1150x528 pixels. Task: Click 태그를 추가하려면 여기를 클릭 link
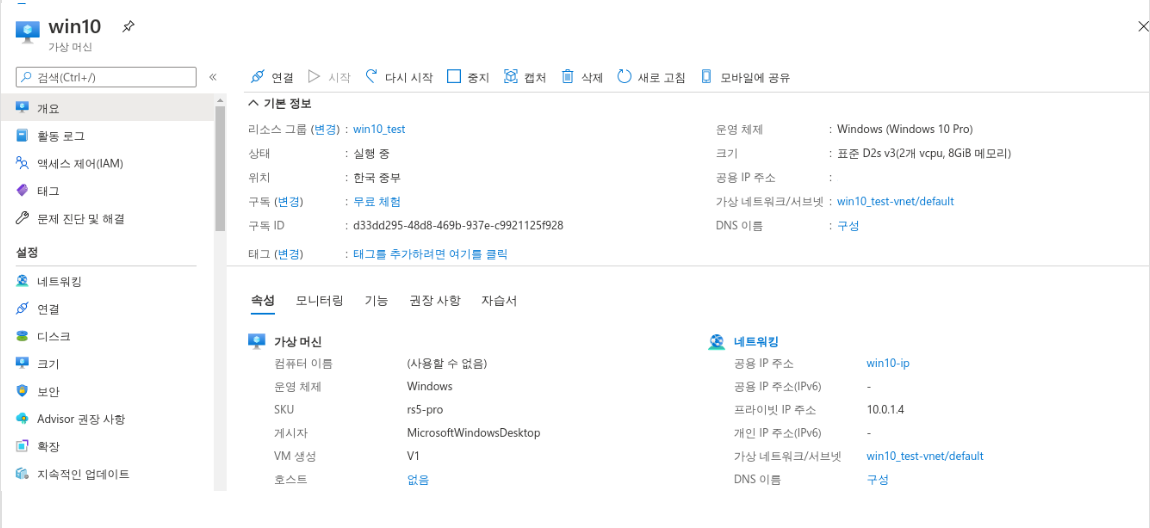point(431,254)
